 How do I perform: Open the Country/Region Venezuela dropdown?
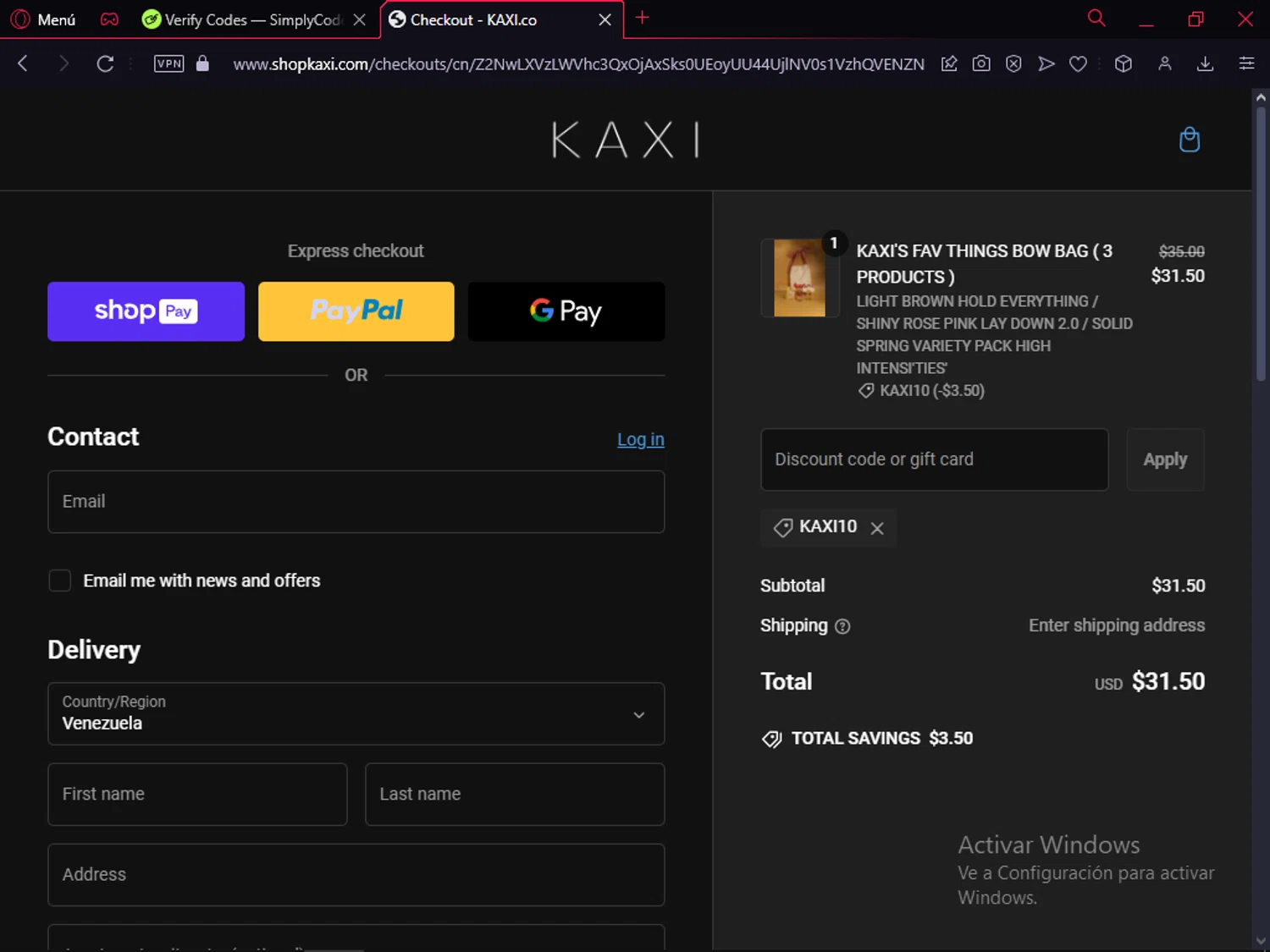coord(356,714)
